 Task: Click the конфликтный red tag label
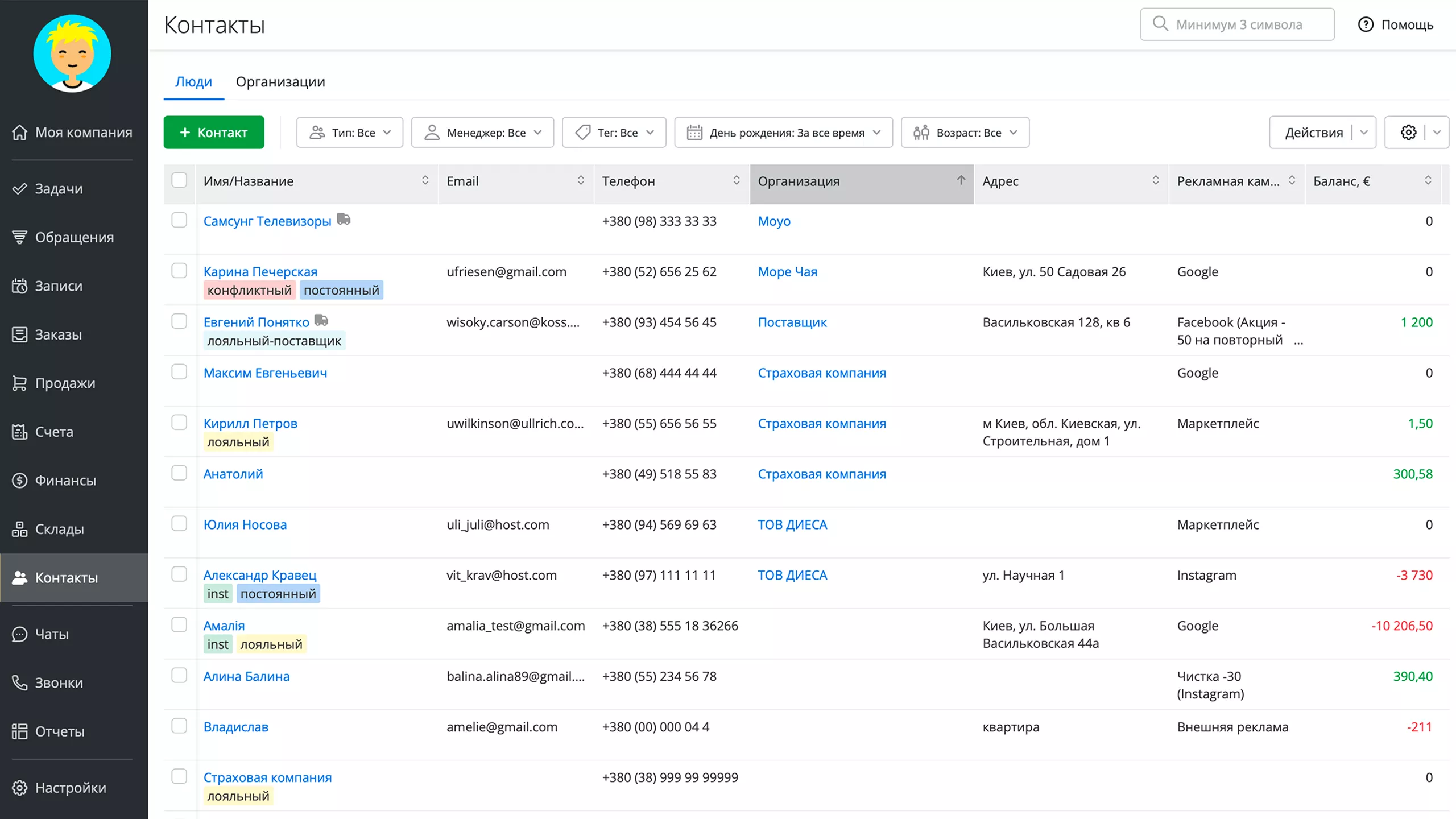coord(249,291)
